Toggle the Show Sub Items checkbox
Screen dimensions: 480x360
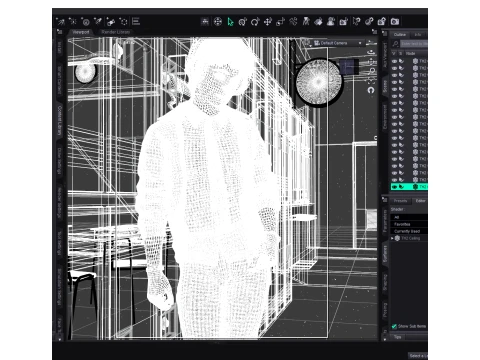tap(394, 326)
